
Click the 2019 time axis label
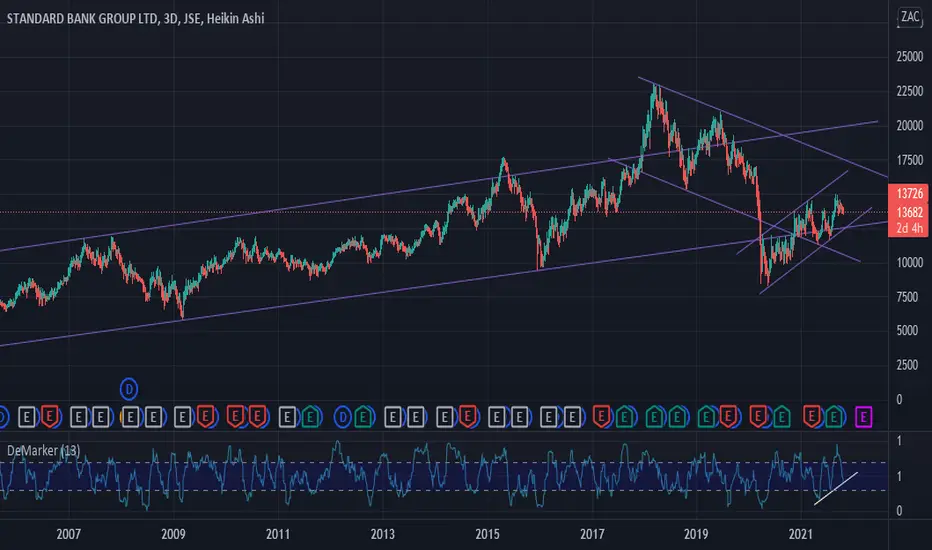[696, 534]
